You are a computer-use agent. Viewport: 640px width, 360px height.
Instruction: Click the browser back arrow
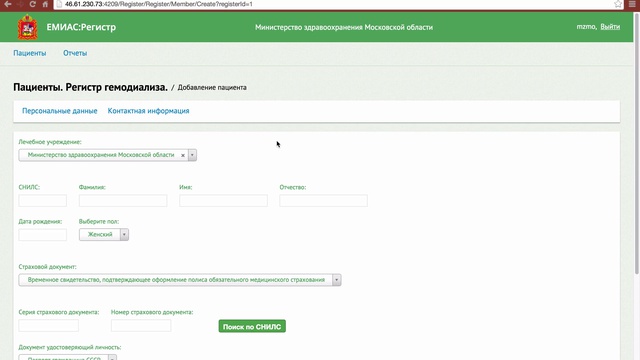point(7,4)
